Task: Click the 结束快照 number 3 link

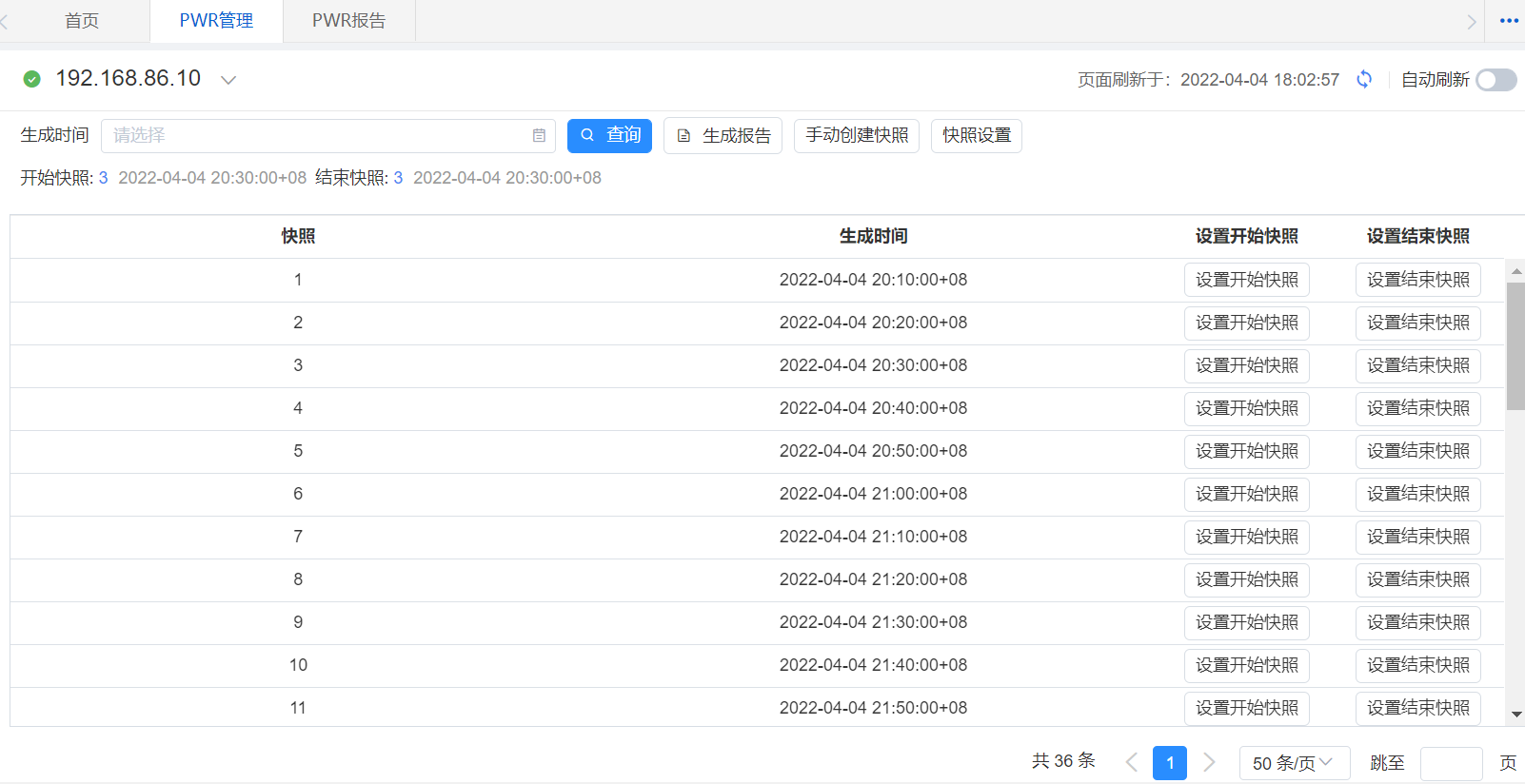Action: (398, 178)
